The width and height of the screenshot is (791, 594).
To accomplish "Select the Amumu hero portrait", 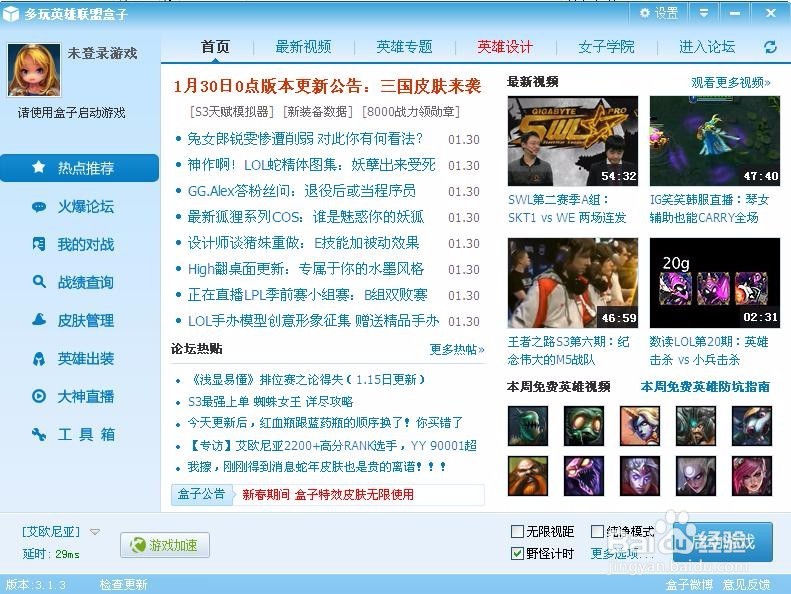I will pos(584,426).
